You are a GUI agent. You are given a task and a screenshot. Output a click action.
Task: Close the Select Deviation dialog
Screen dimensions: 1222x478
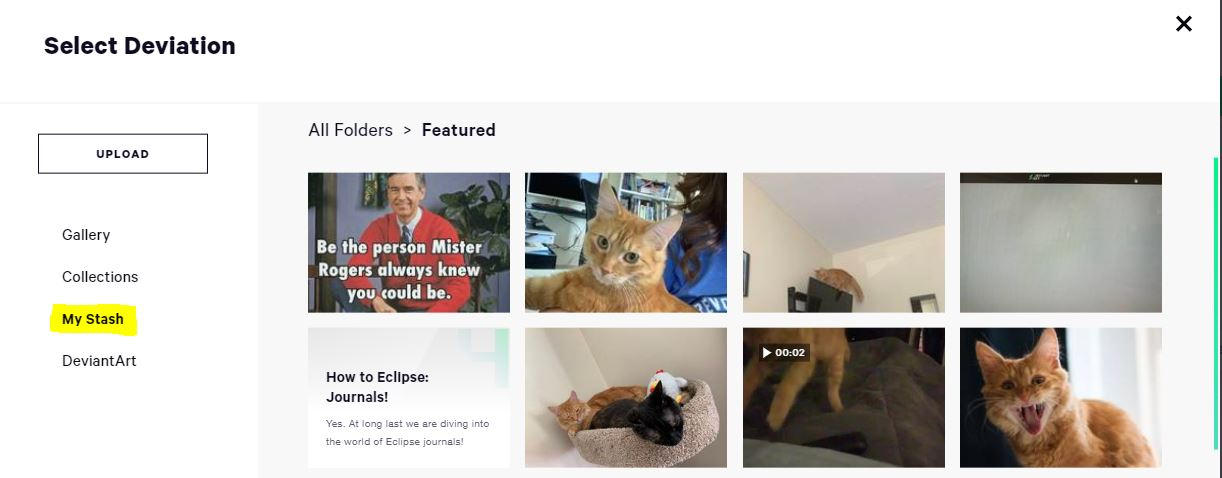(1184, 24)
